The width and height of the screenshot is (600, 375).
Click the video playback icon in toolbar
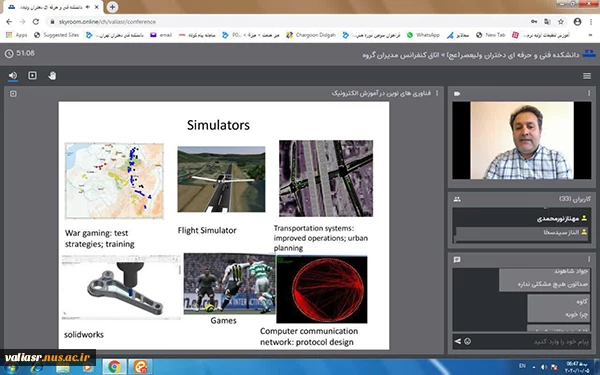33,75
